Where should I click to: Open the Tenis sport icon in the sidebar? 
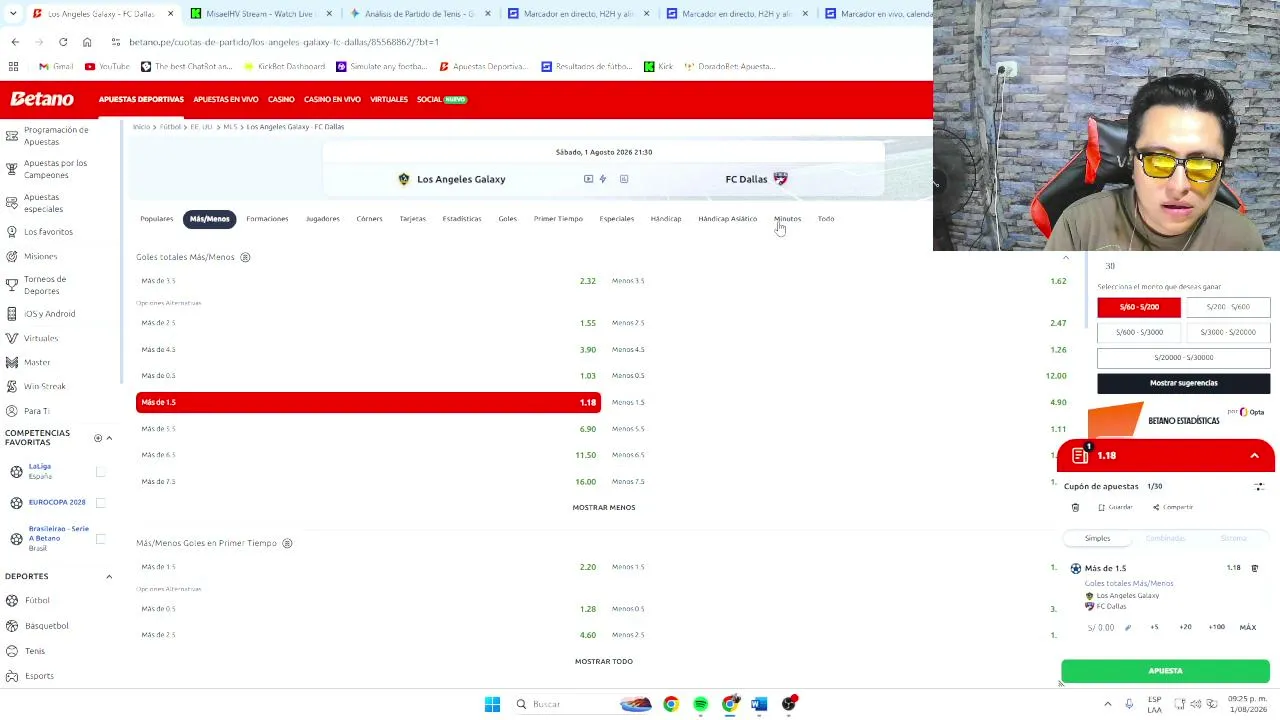click(12, 651)
